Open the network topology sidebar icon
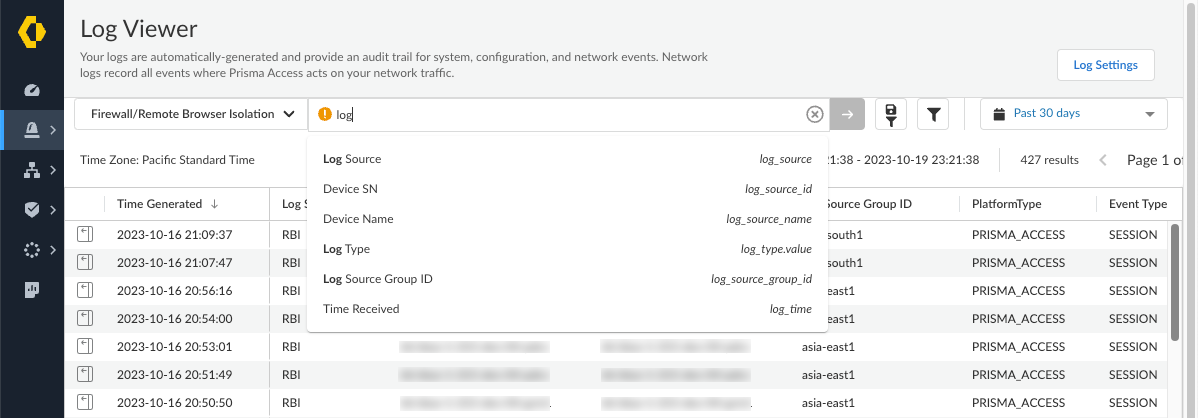This screenshot has width=1198, height=418. coord(32,170)
